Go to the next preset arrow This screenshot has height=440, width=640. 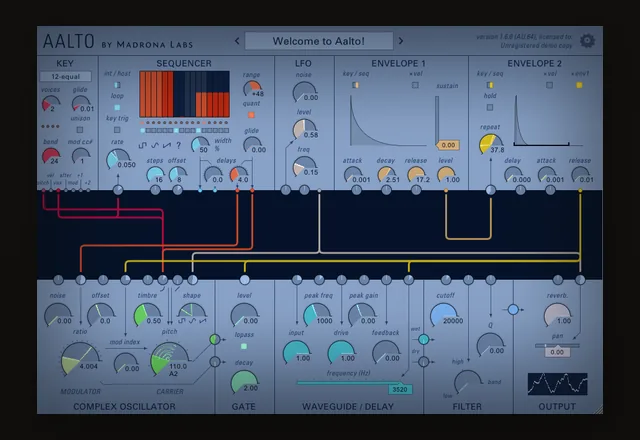[x=401, y=41]
